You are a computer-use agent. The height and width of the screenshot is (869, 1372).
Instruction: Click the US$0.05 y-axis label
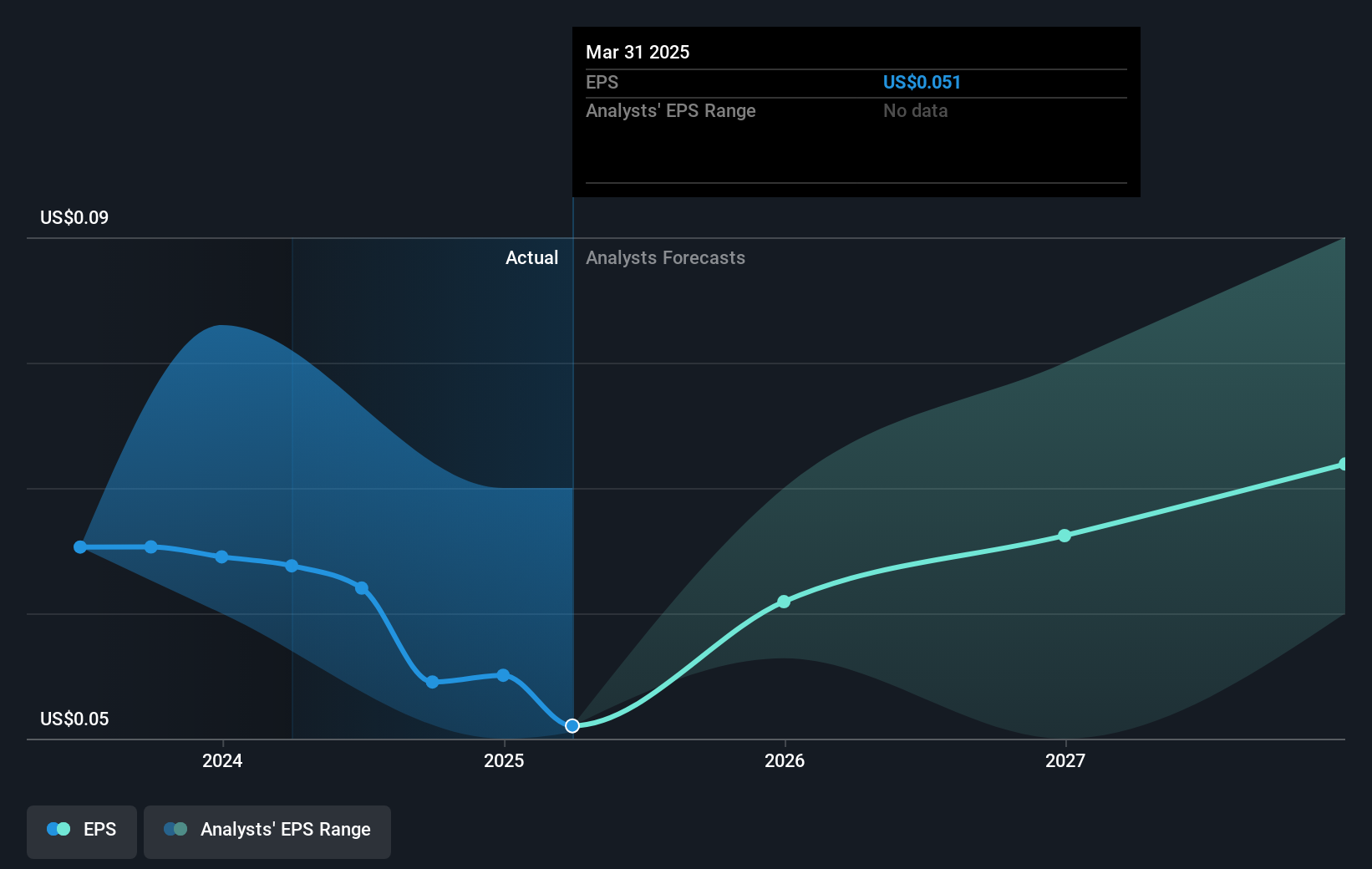tap(74, 719)
